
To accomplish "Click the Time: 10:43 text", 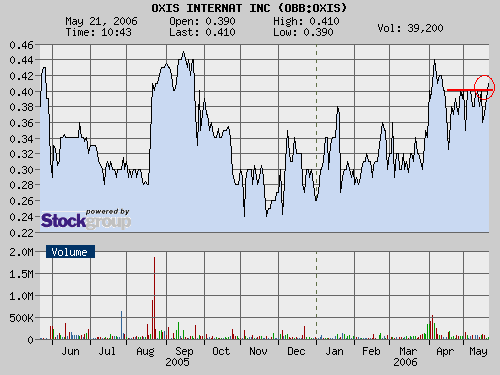I will tap(99, 32).
